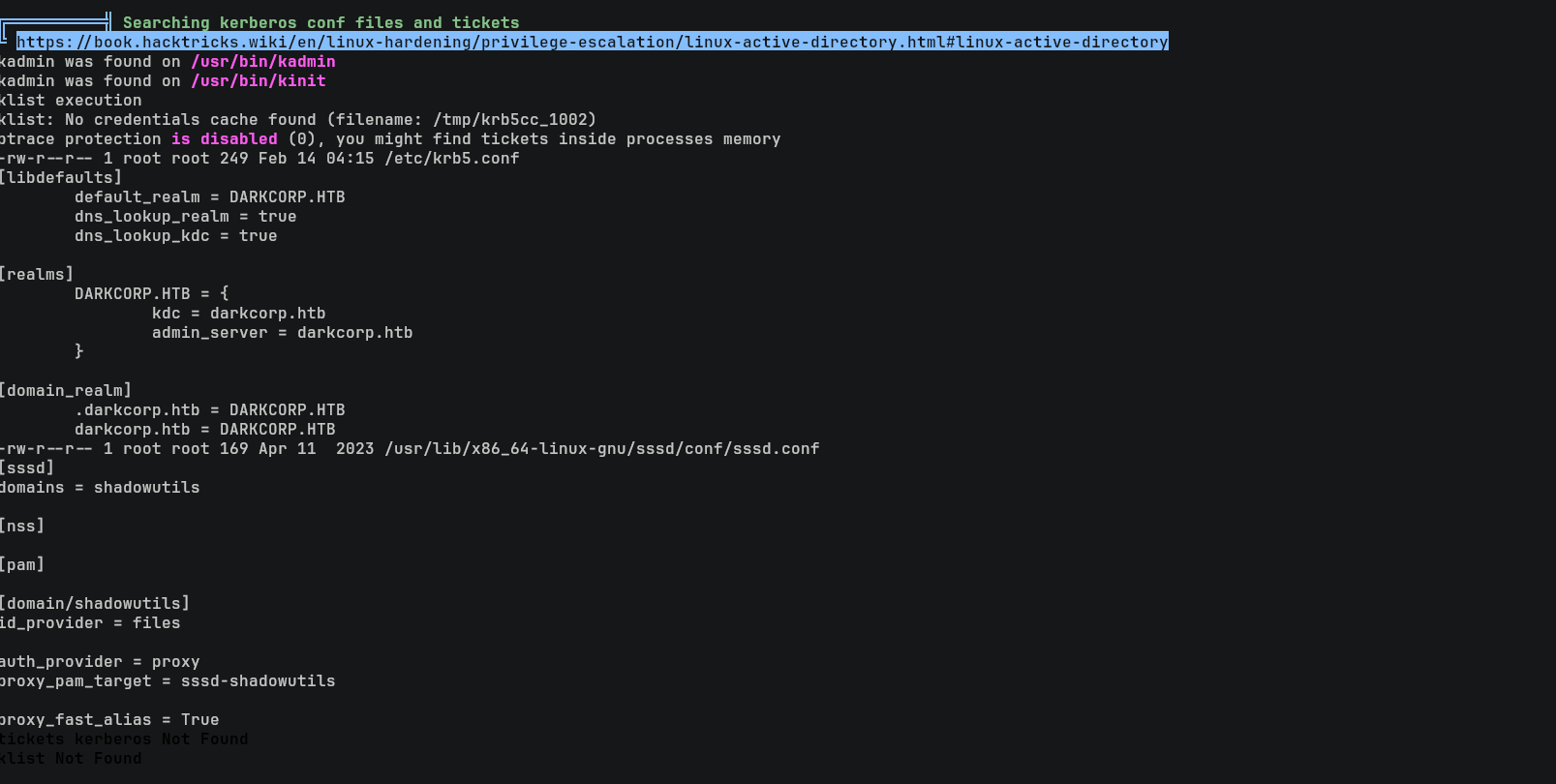Image resolution: width=1556 pixels, height=784 pixels.
Task: Open the highlighted book.hacktricks.wiki link
Action: pos(592,42)
